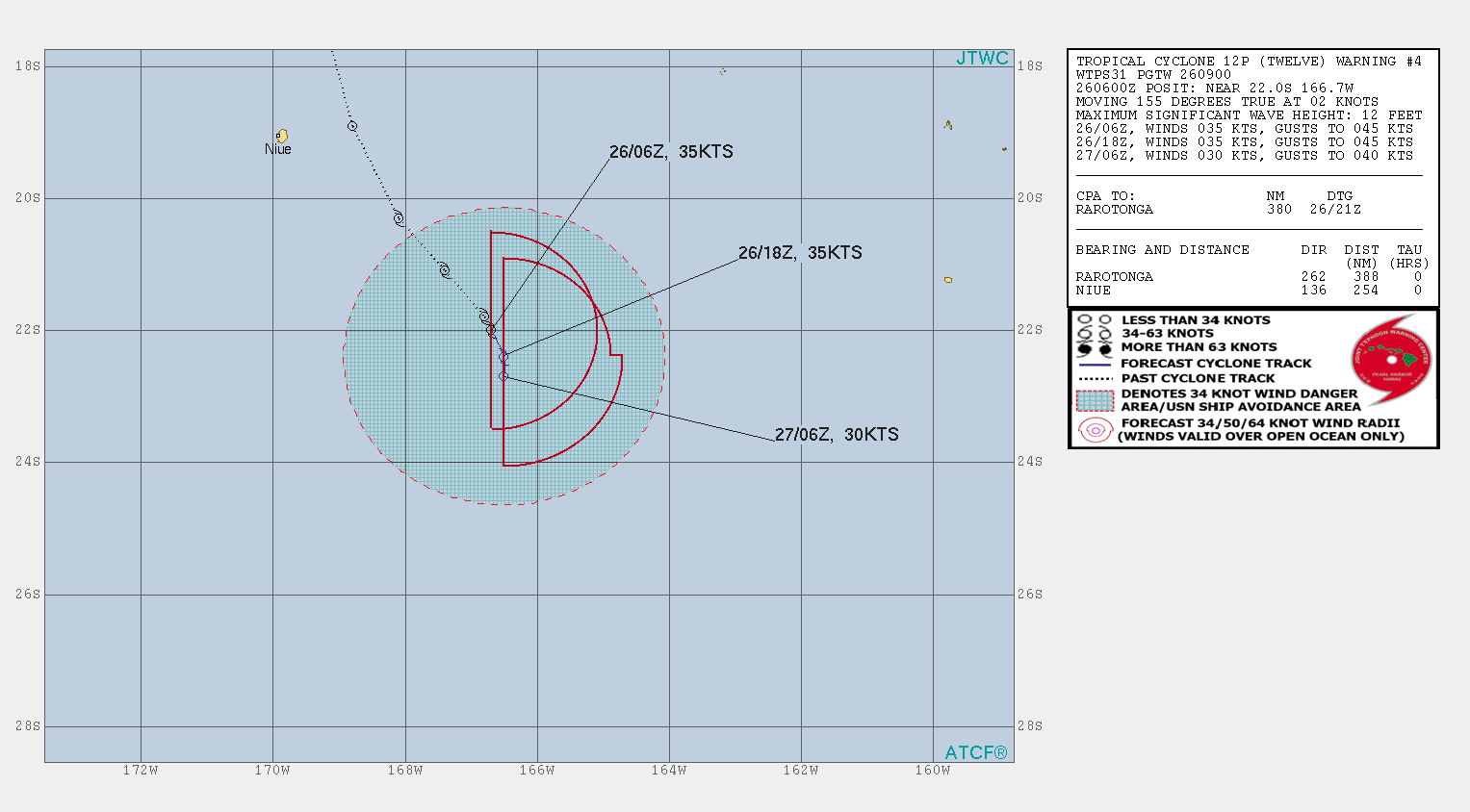Viewport: 1470px width, 812px height.
Task: Click the JTWC text in map corner
Action: coord(982,59)
